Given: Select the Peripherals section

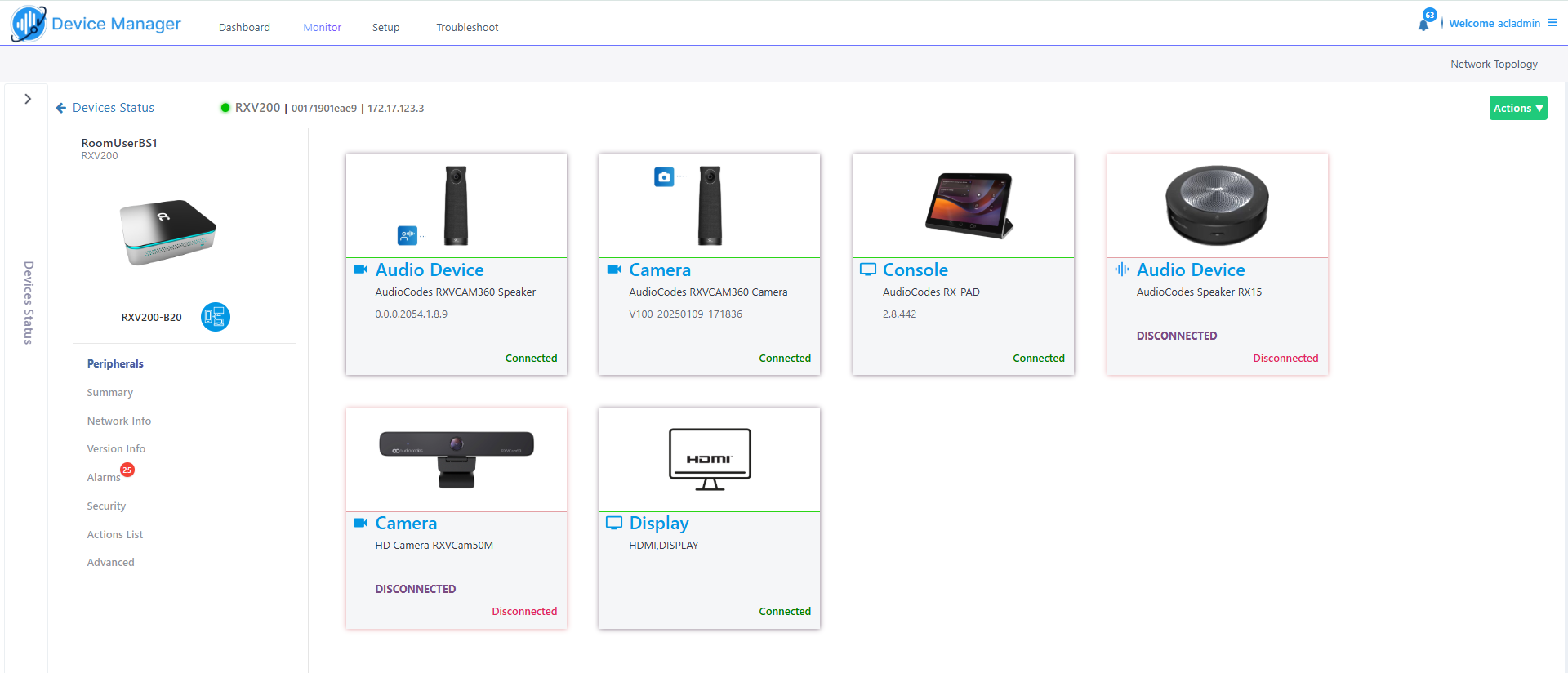Looking at the screenshot, I should tap(115, 363).
